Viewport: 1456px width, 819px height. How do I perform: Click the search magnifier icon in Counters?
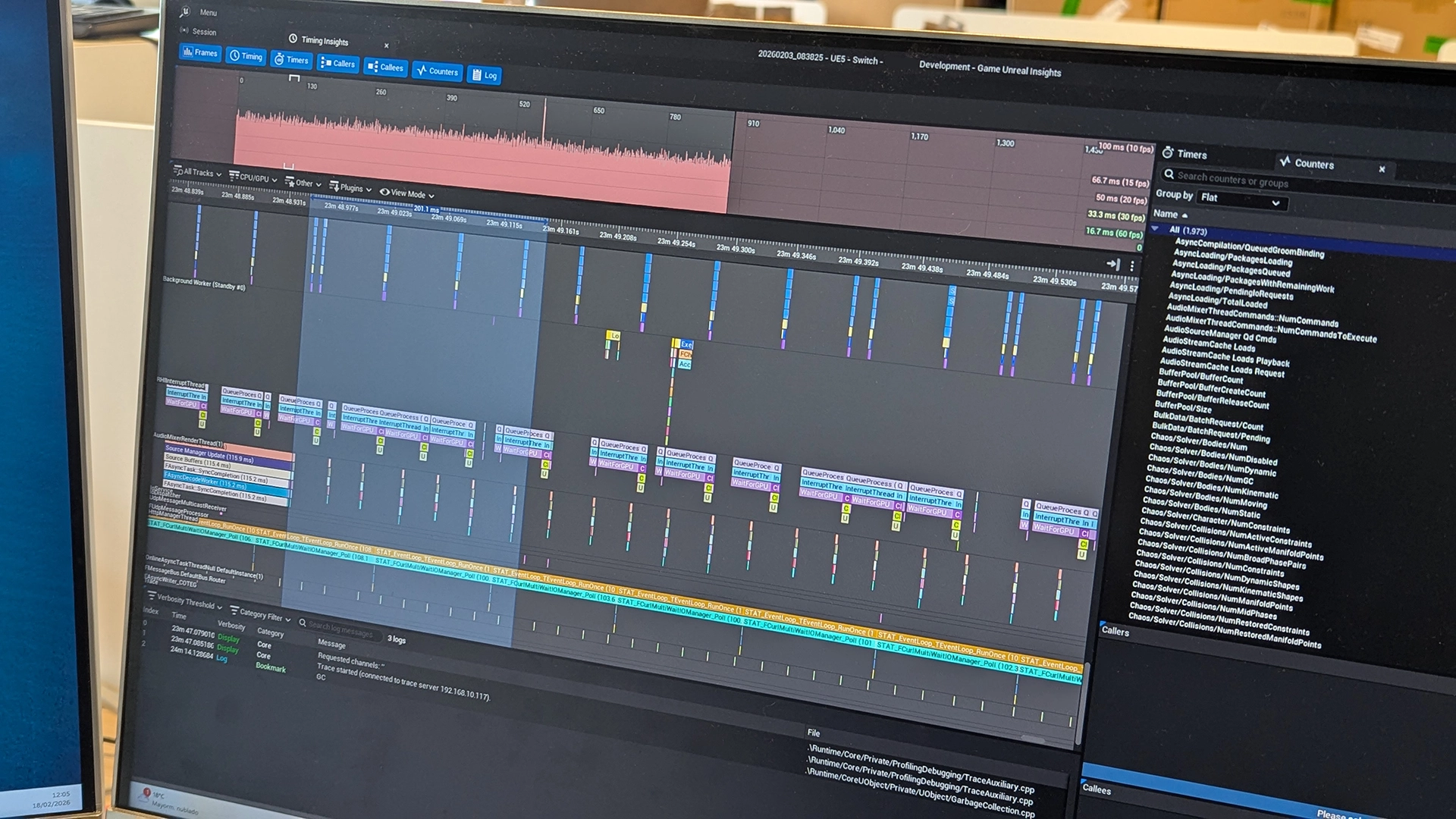1169,174
